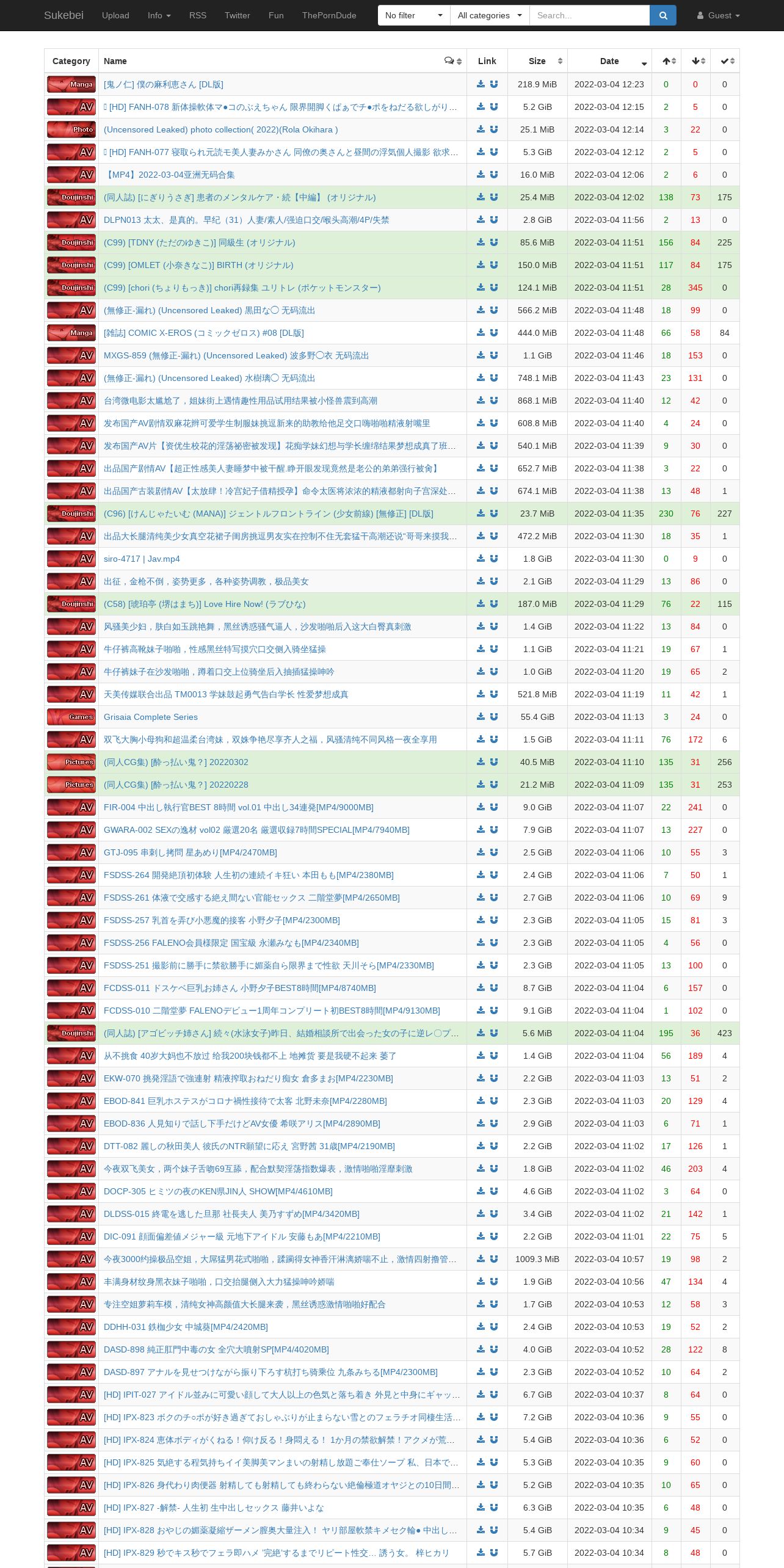Select the 55.4 GiB size cell
This screenshot has width=784, height=1568.
[x=537, y=717]
